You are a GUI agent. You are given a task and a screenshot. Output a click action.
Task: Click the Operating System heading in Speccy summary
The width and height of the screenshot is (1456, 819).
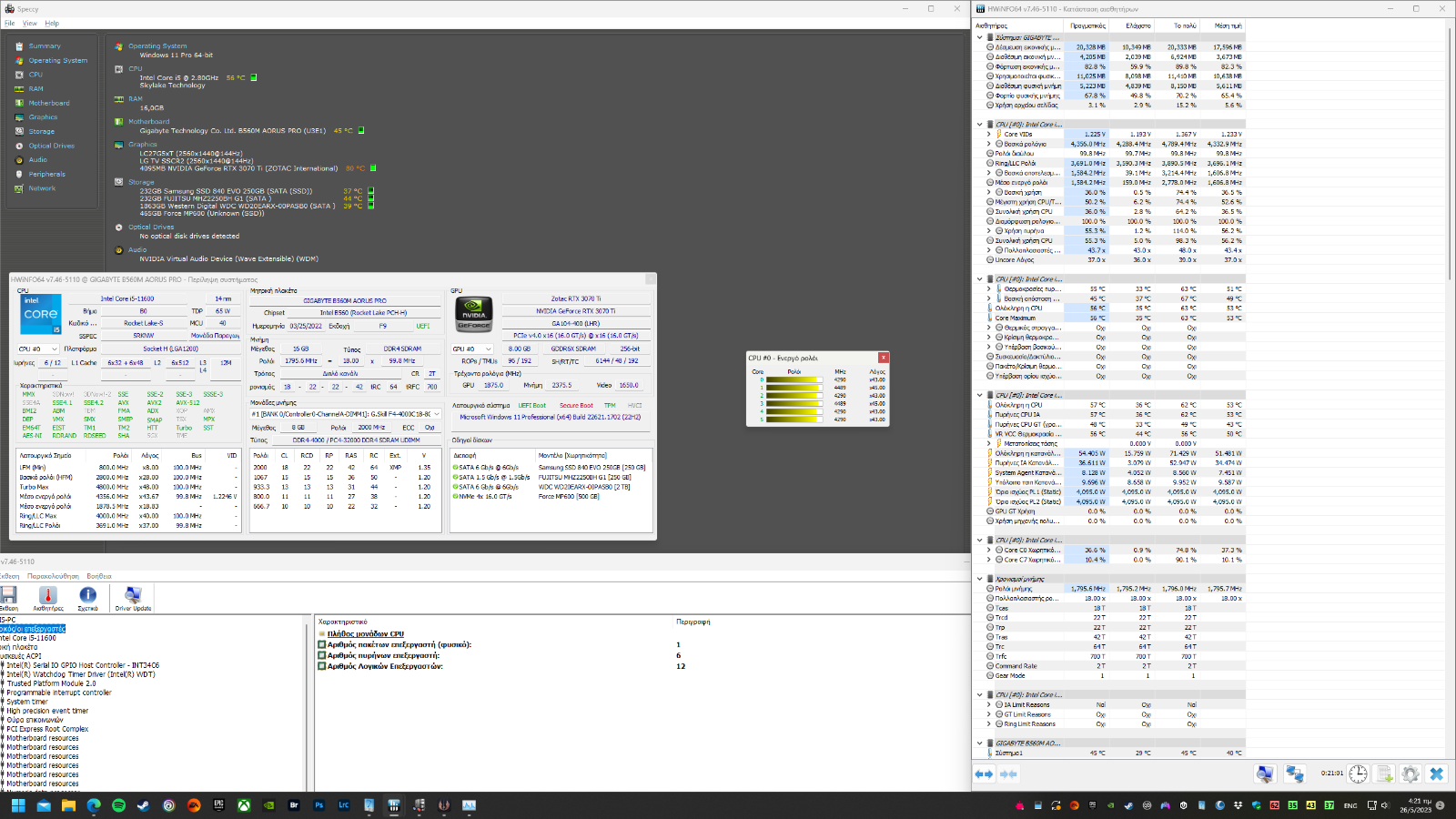[157, 45]
